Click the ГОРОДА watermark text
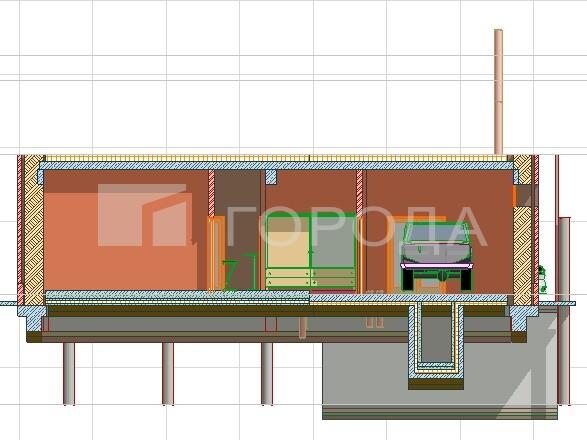 coord(358,227)
